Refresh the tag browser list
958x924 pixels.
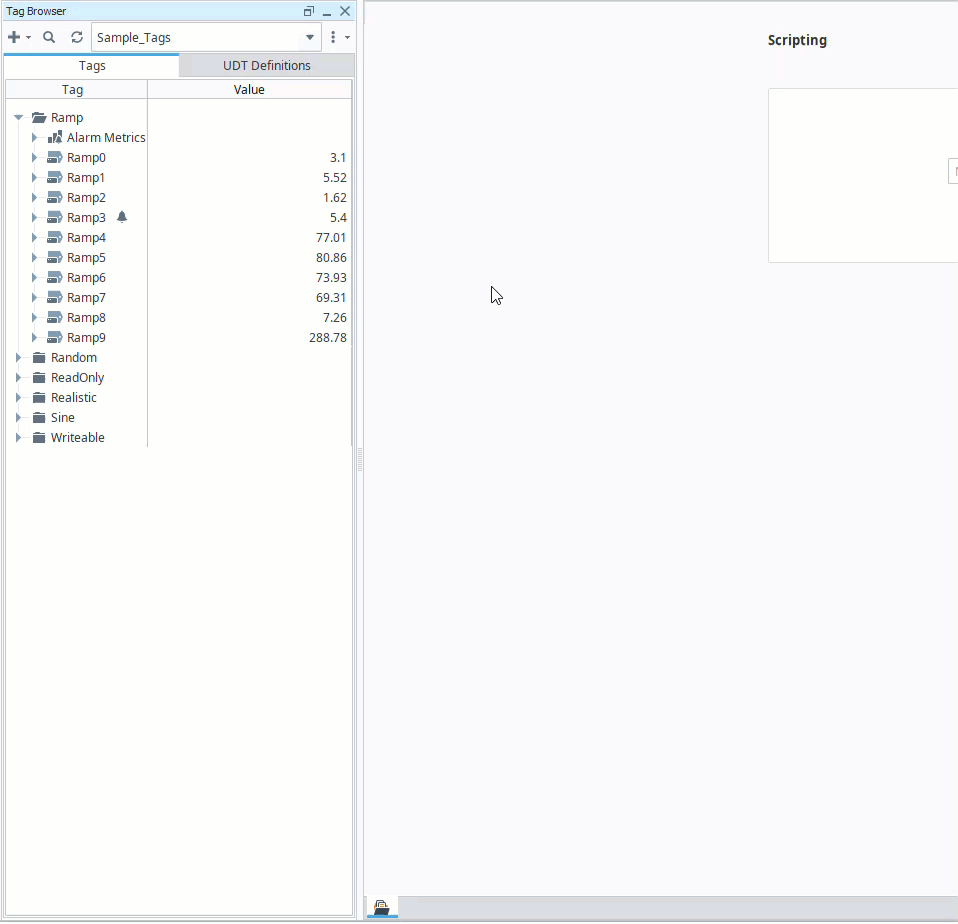[x=77, y=37]
